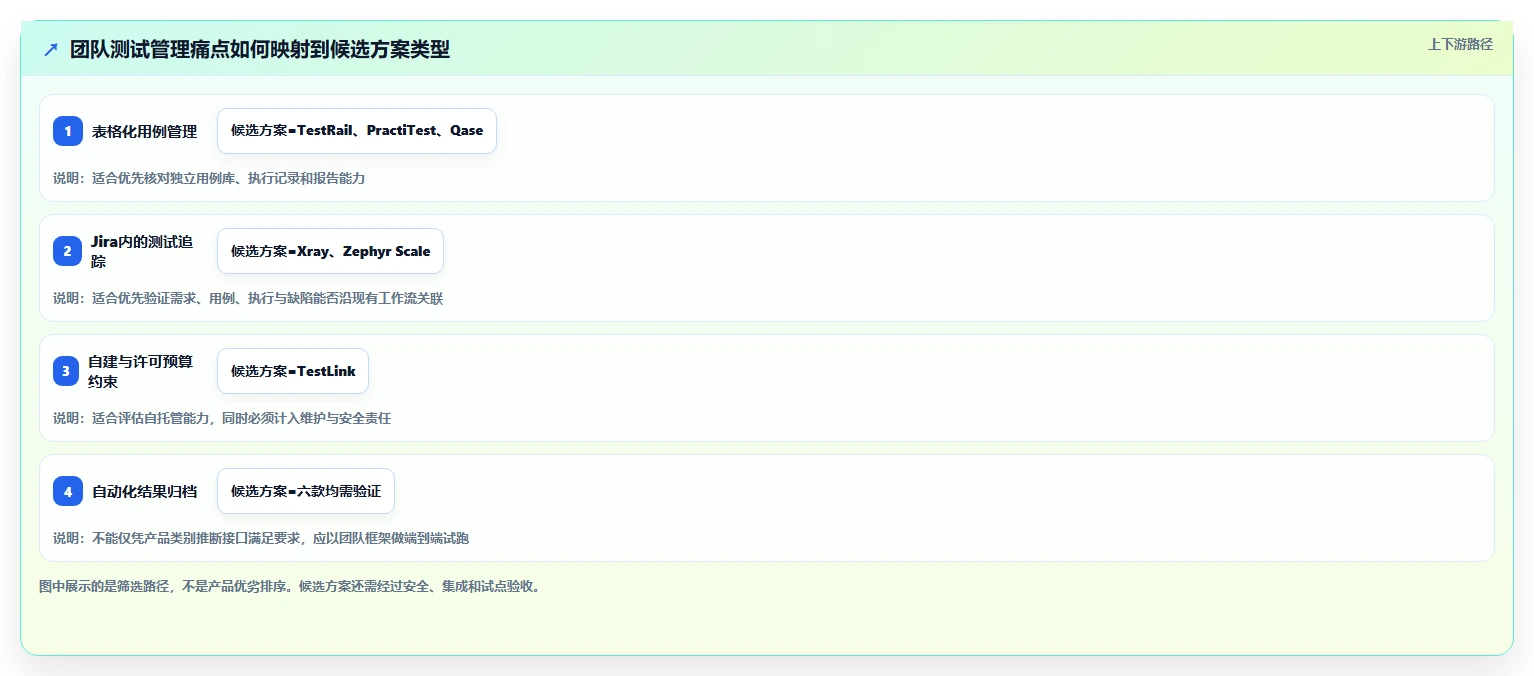Click the number 3 badge
Screen dimensions: 1534x676
[66, 371]
